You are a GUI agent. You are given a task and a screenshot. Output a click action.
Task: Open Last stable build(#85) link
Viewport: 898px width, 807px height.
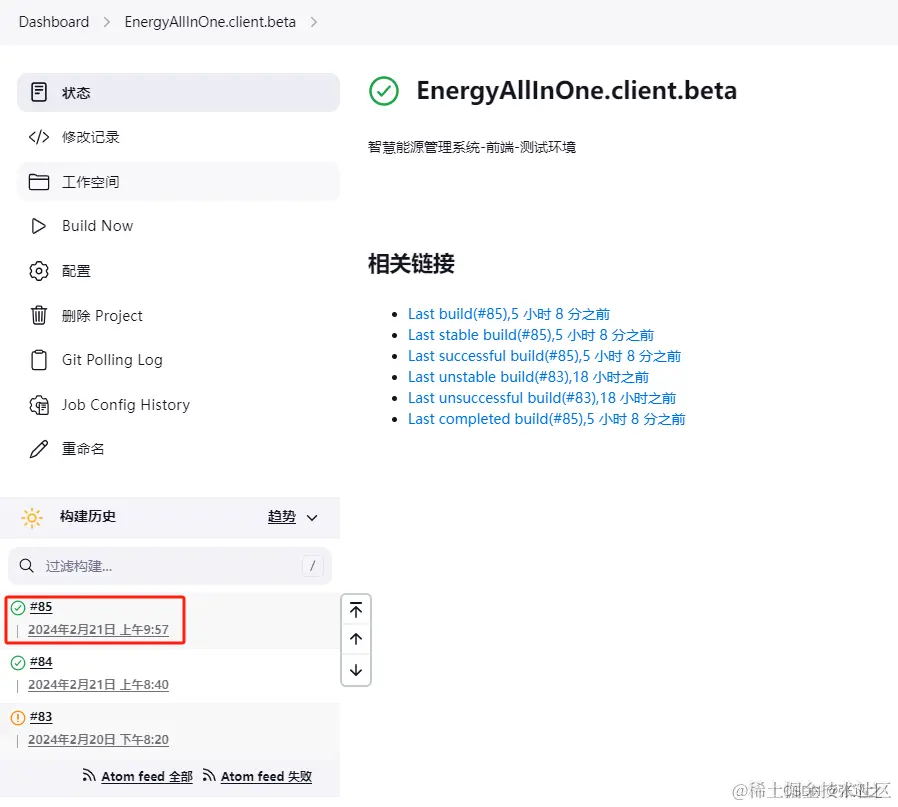(531, 335)
